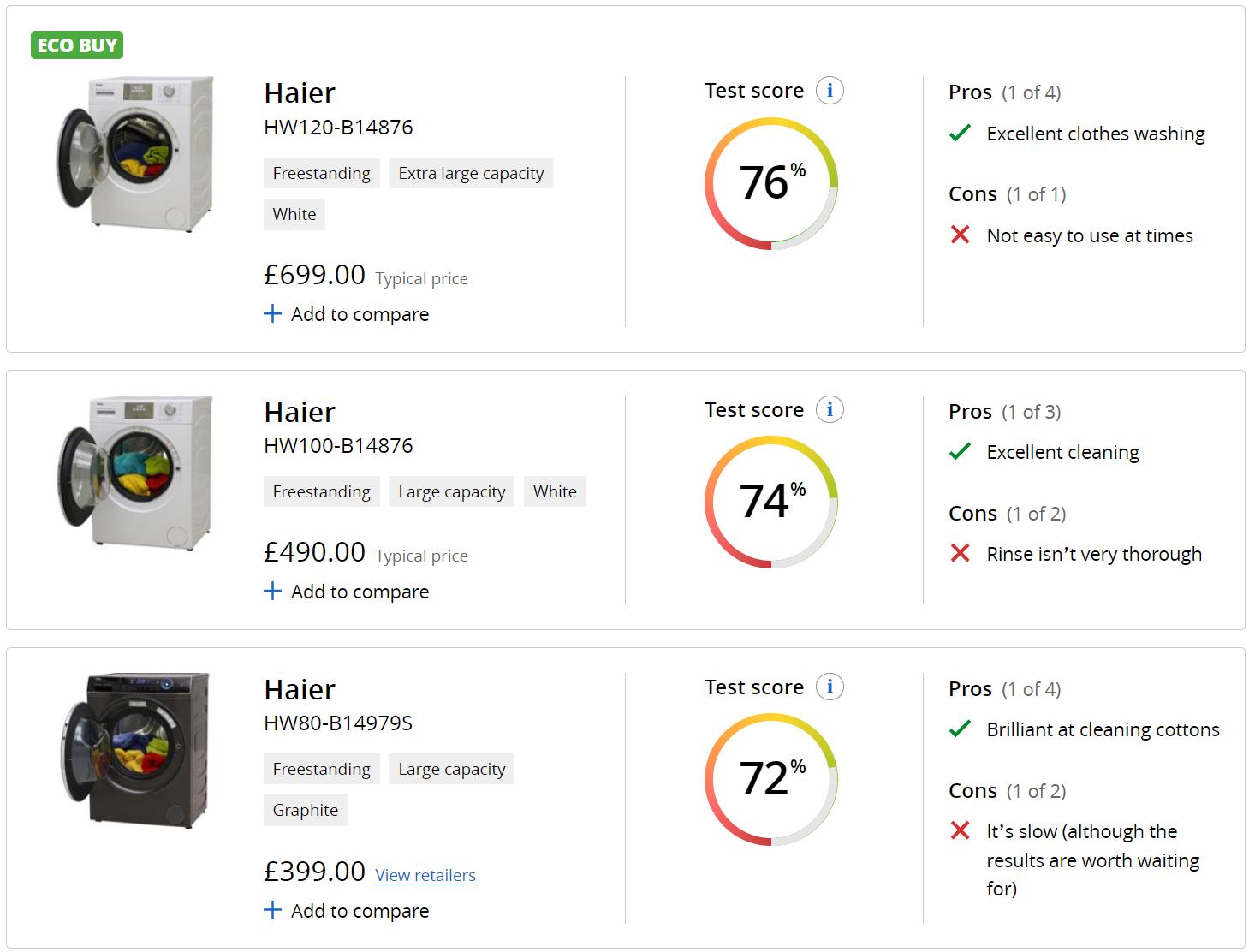This screenshot has width=1249, height=952.
Task: Click info icon beside HW80-B14979S test score
Action: 830,687
